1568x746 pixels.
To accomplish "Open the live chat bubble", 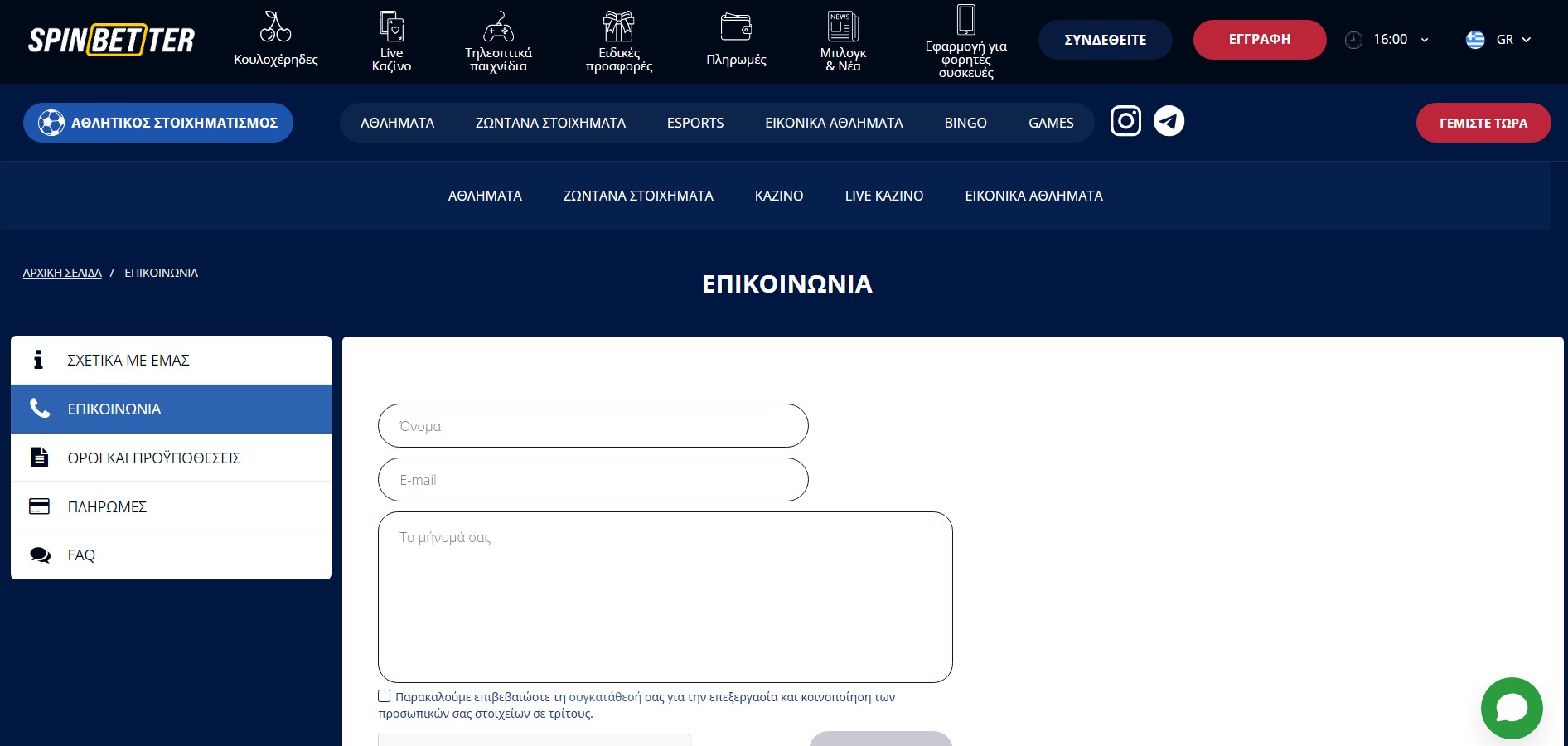I will (x=1511, y=708).
